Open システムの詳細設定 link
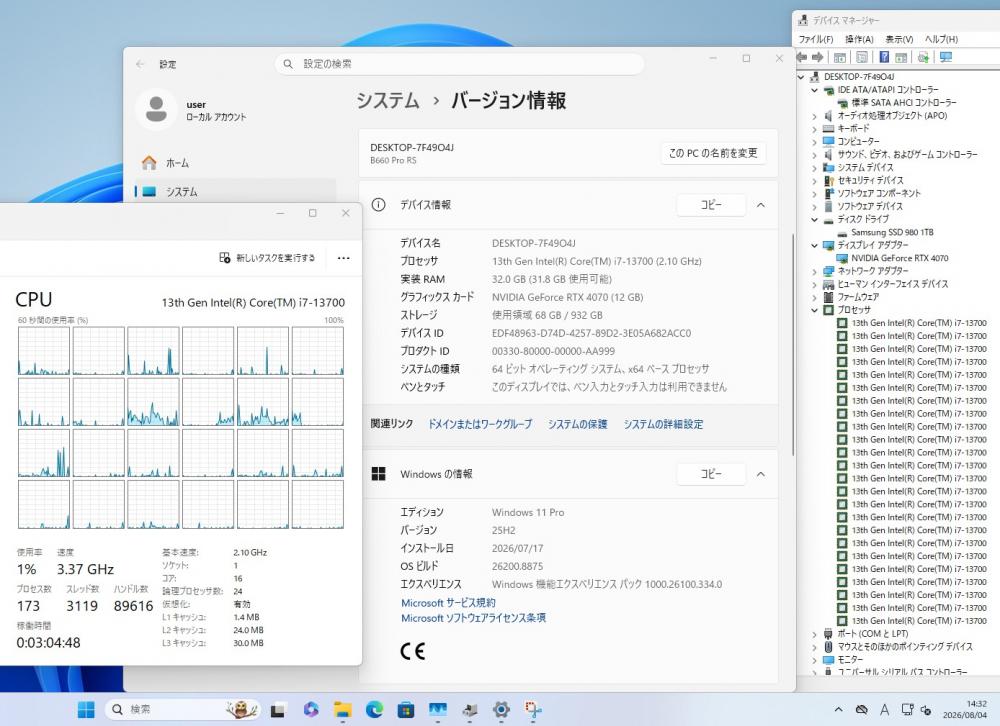1000x726 pixels. pos(663,424)
